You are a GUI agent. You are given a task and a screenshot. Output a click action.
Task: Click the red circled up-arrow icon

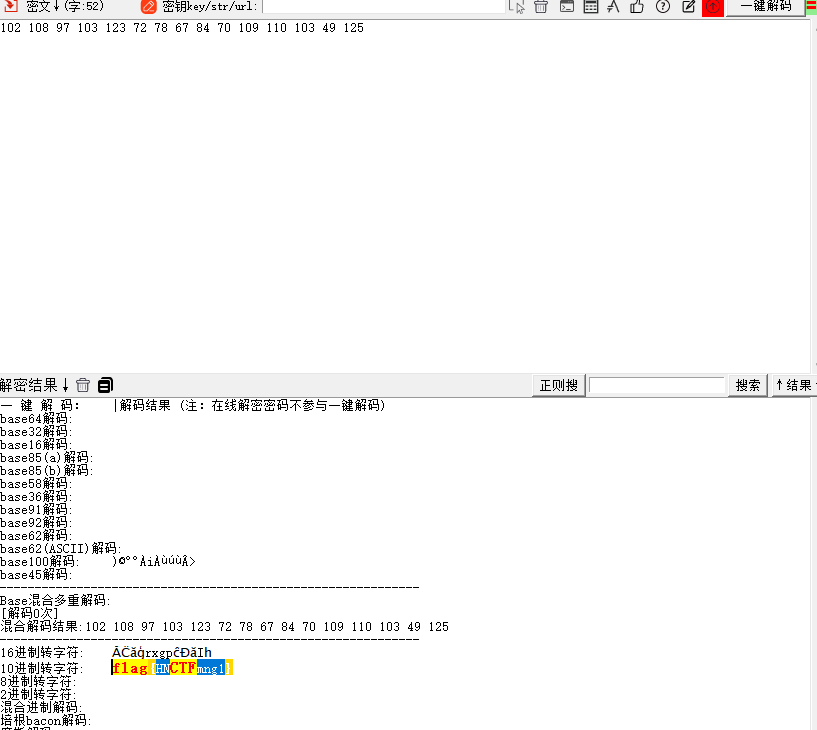tap(711, 7)
